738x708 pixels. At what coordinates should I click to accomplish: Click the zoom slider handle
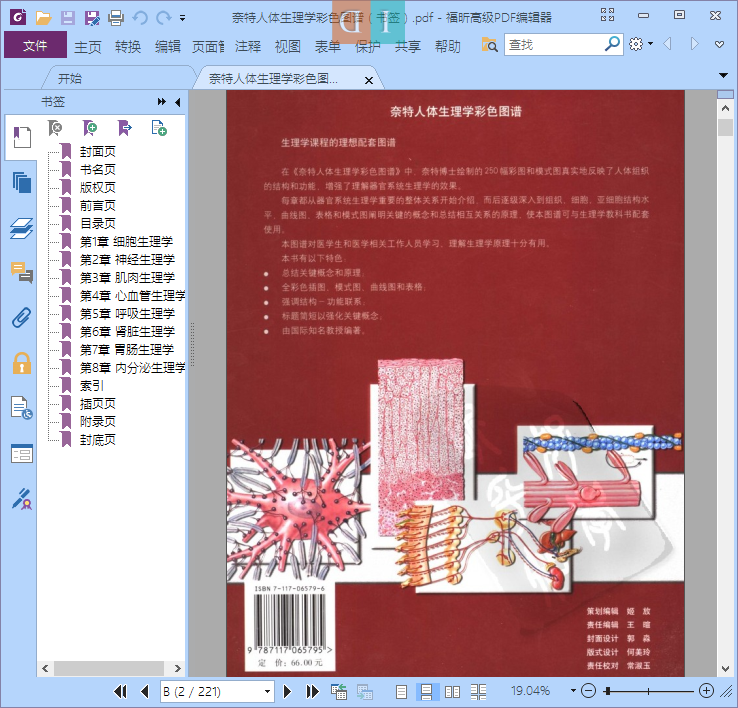608,691
